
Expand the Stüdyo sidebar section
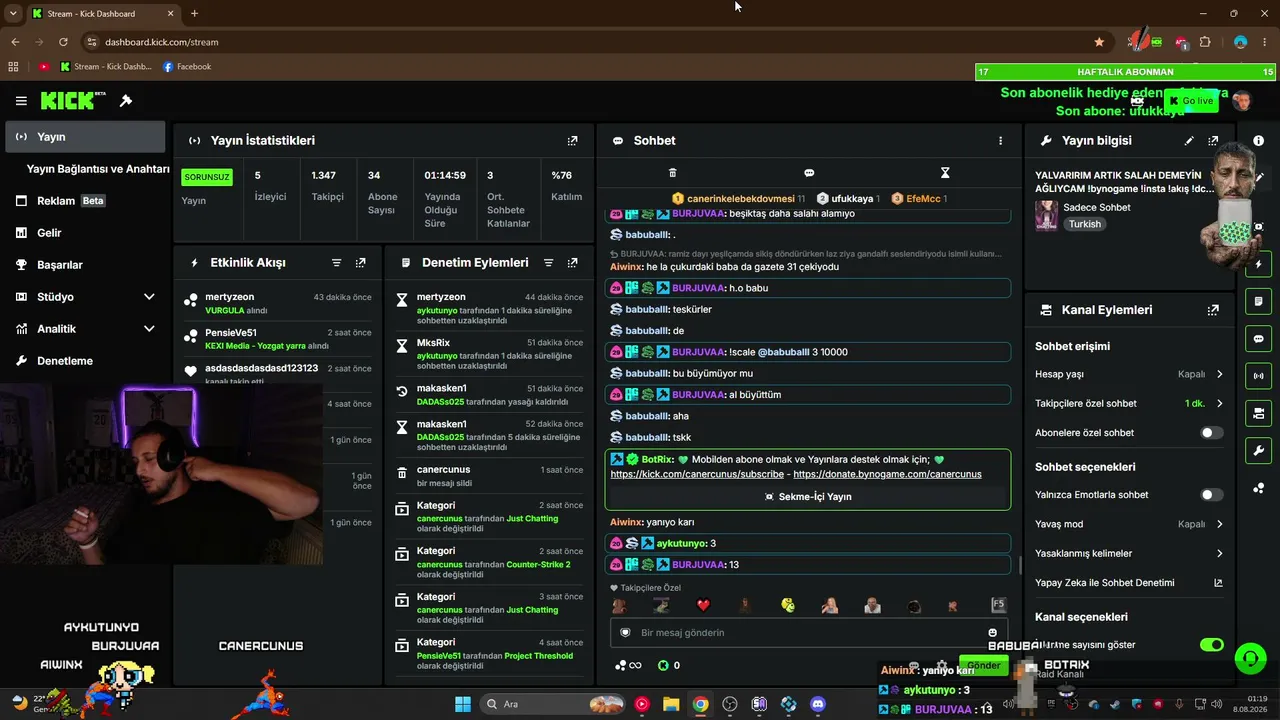(149, 297)
